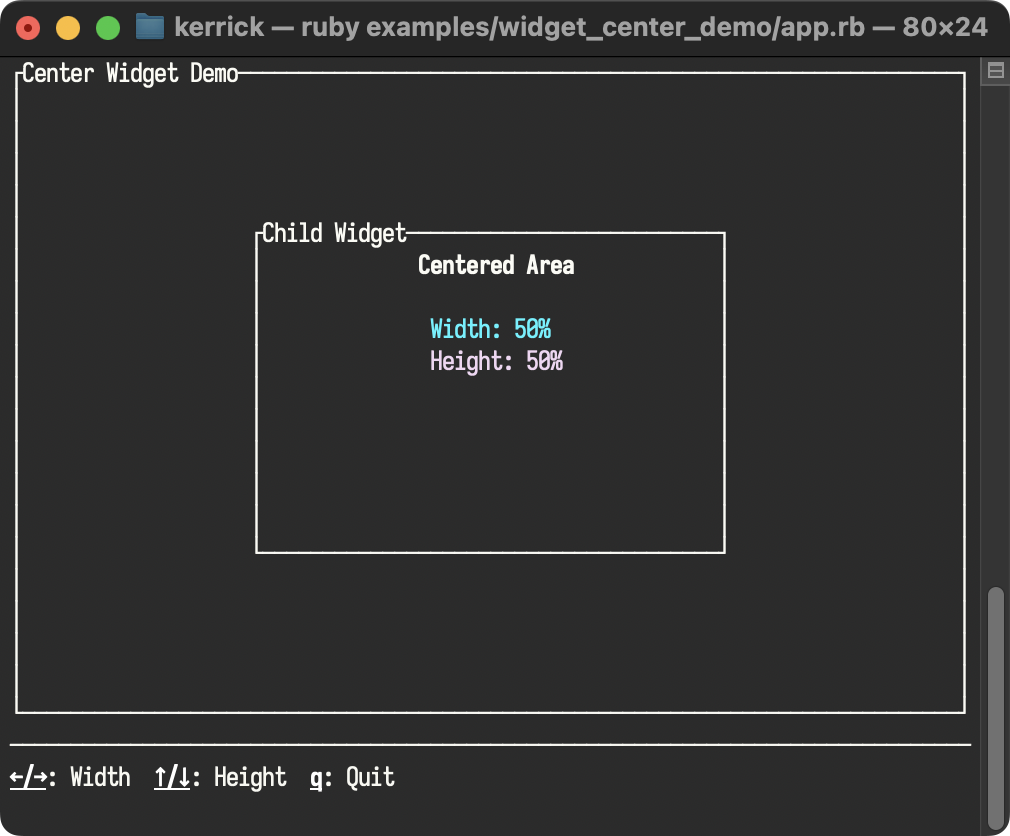Minimize the window with the yellow button
The image size is (1010, 836).
click(68, 28)
